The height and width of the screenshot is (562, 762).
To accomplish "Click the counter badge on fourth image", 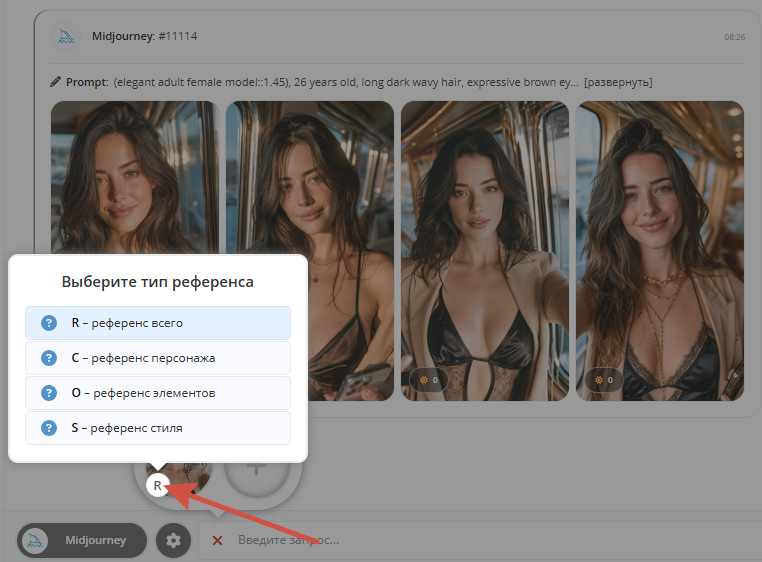I will pos(603,380).
